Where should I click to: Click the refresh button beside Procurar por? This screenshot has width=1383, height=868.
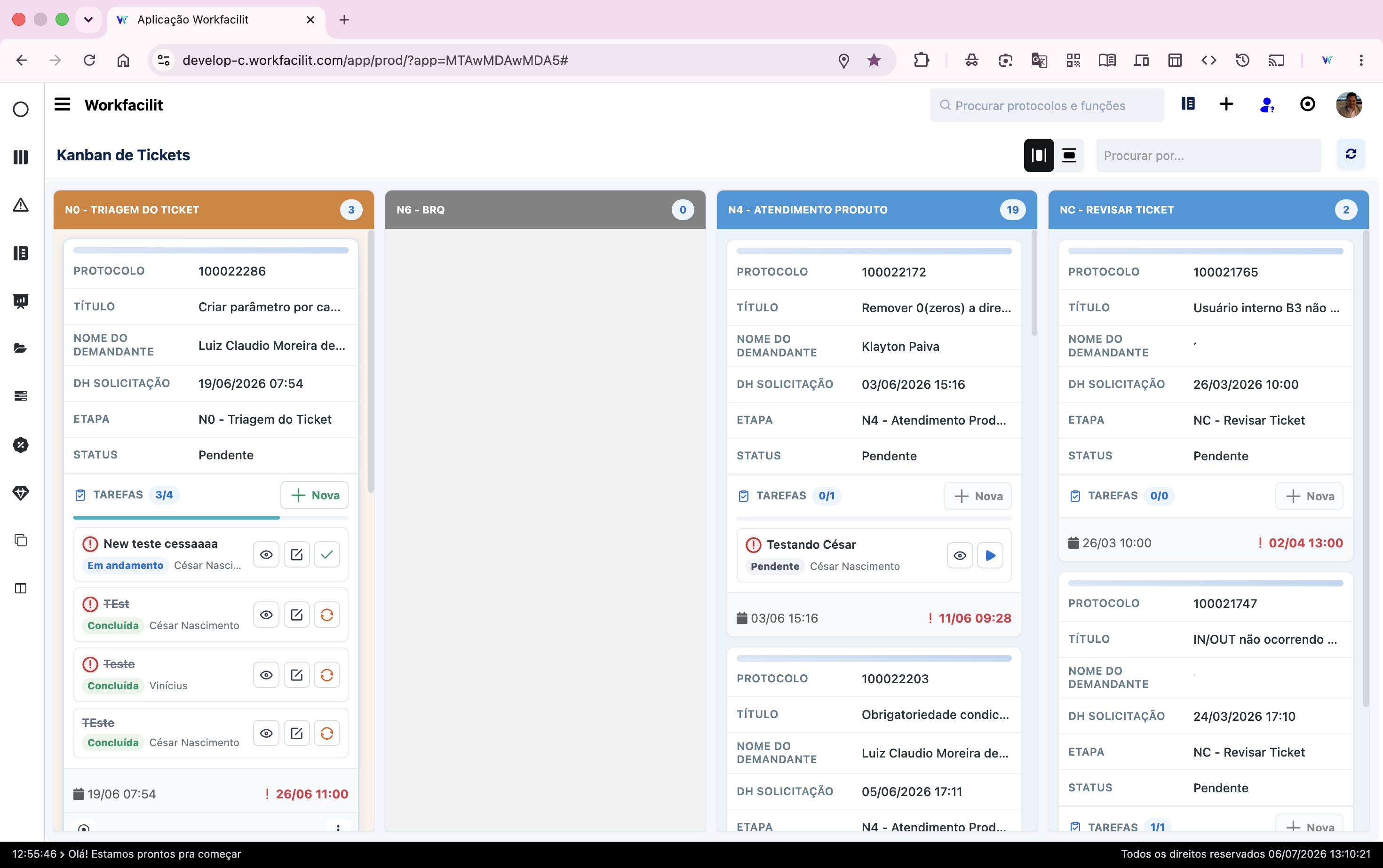[x=1351, y=154]
